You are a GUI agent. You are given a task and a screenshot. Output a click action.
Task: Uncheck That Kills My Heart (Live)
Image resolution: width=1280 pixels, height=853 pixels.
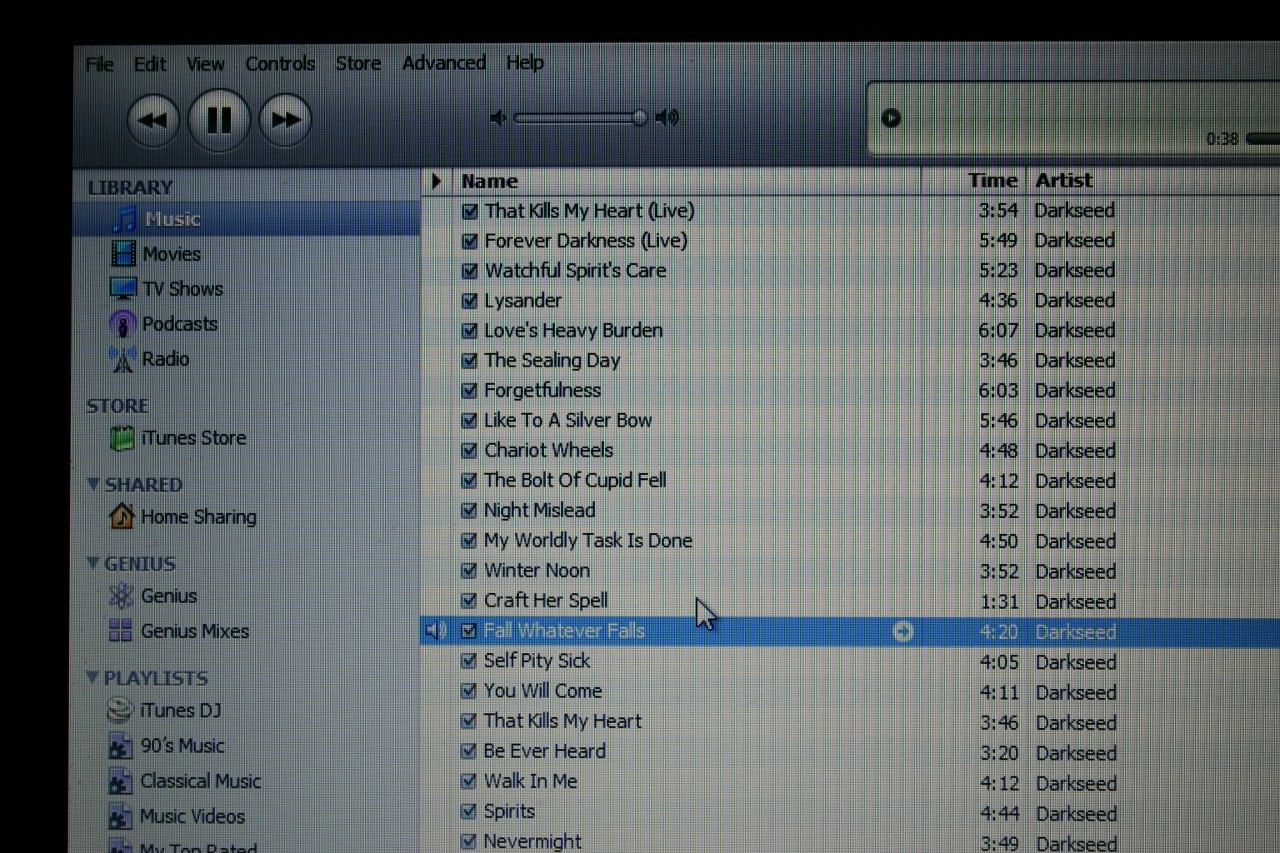[x=470, y=211]
